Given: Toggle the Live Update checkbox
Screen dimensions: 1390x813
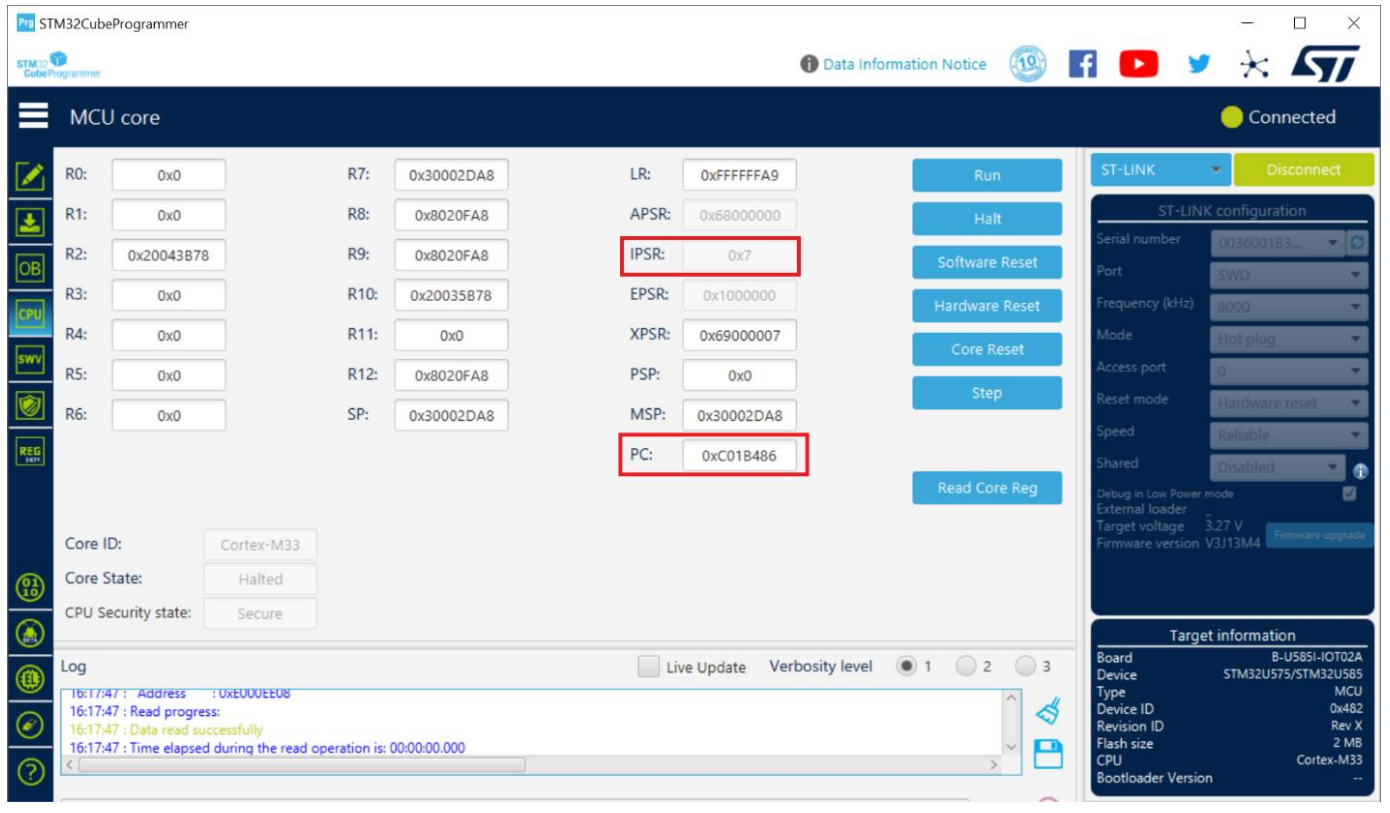Looking at the screenshot, I should pyautogui.click(x=649, y=667).
